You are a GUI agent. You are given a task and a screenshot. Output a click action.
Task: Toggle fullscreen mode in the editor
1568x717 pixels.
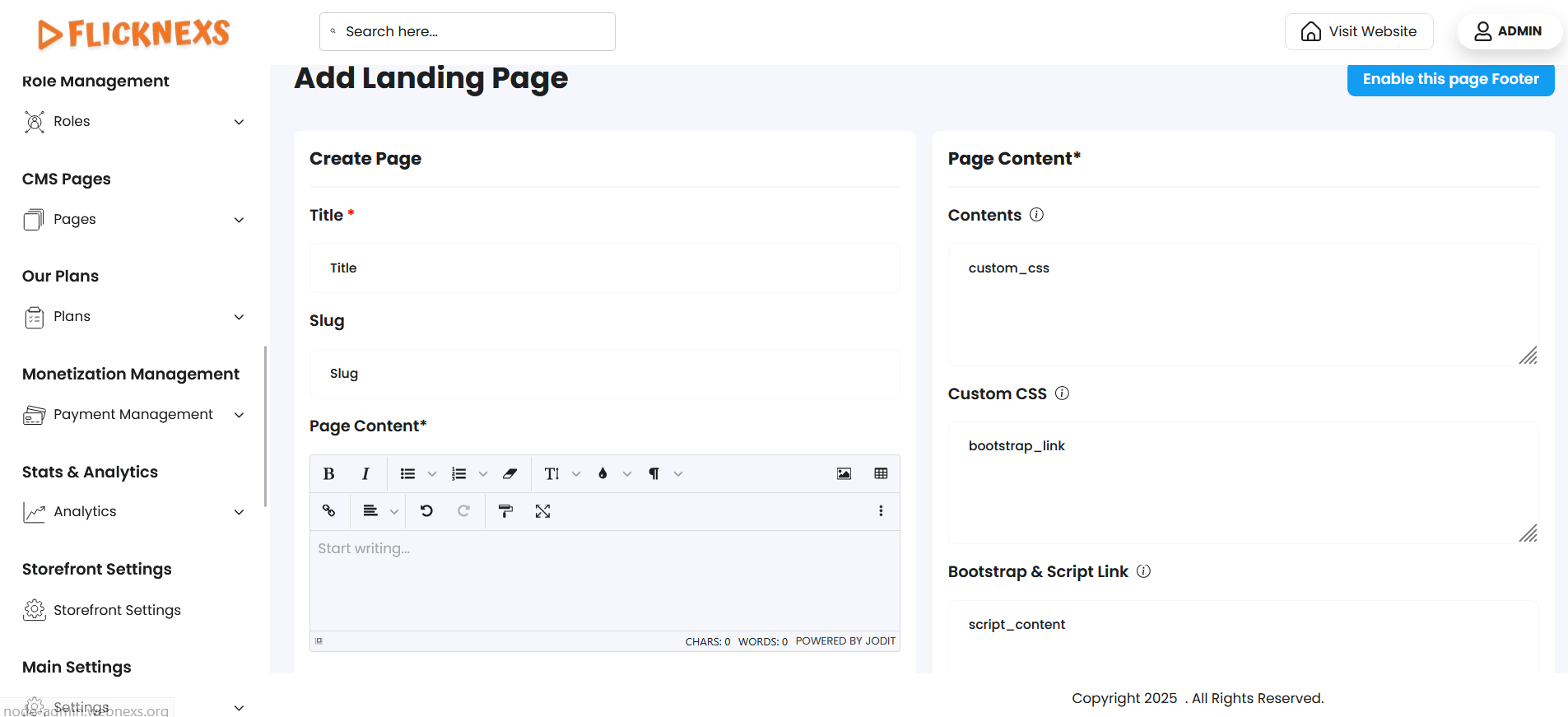[542, 511]
